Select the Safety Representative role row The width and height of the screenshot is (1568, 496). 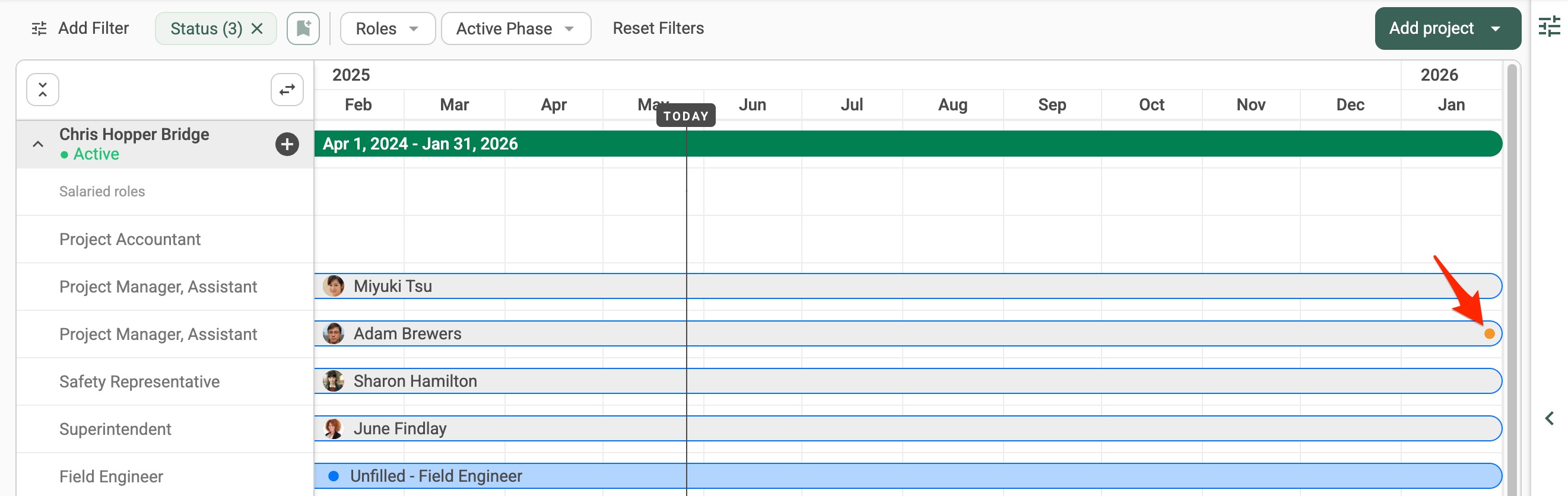[165, 381]
